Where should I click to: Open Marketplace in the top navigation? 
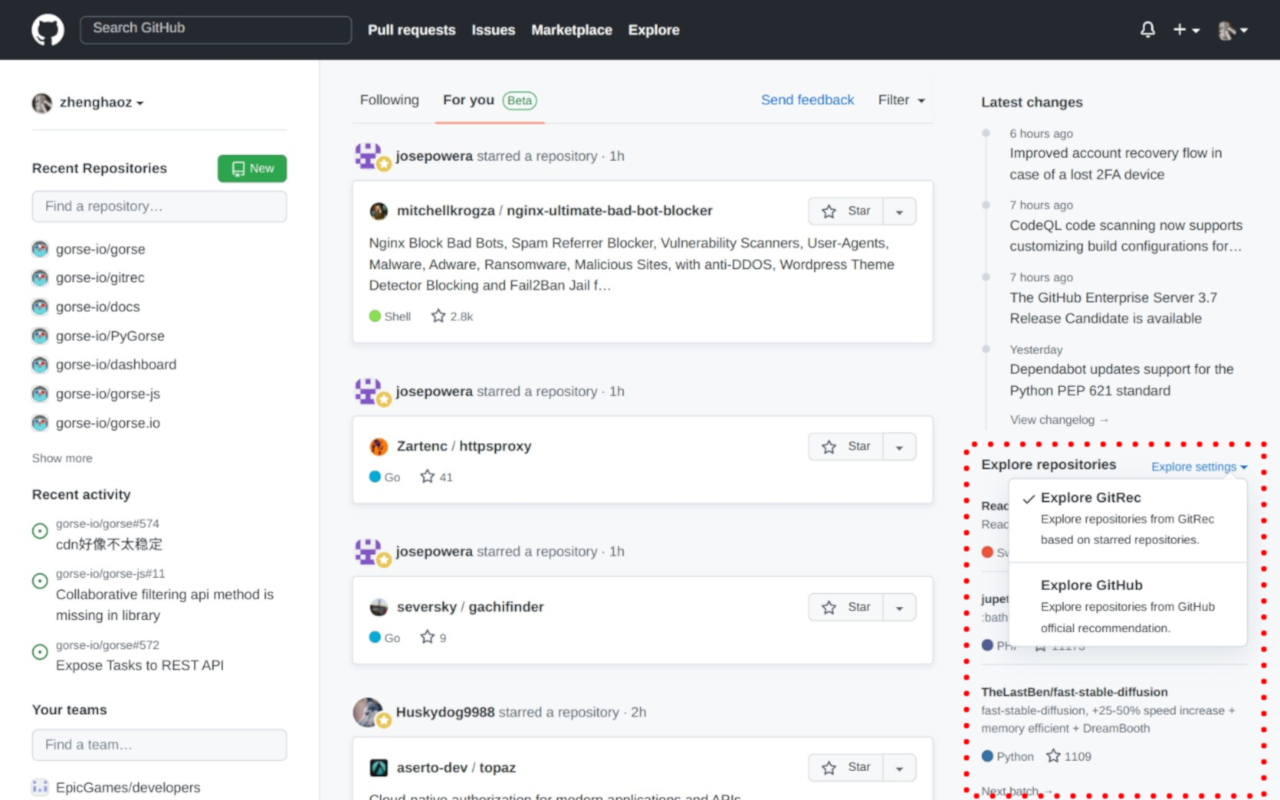[571, 30]
